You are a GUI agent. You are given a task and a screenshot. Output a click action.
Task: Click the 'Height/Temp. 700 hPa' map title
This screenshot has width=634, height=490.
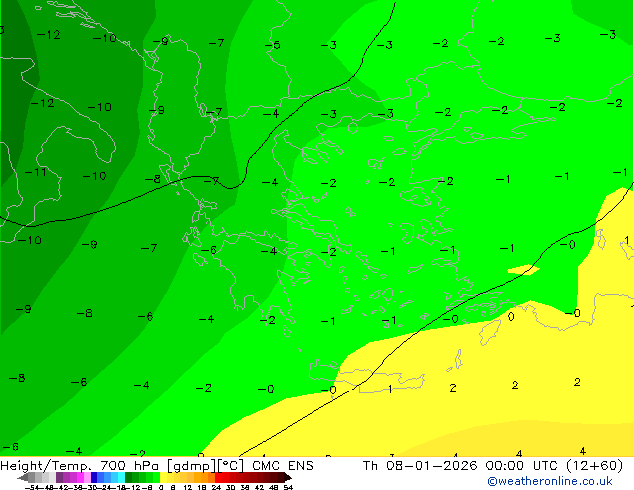78,466
